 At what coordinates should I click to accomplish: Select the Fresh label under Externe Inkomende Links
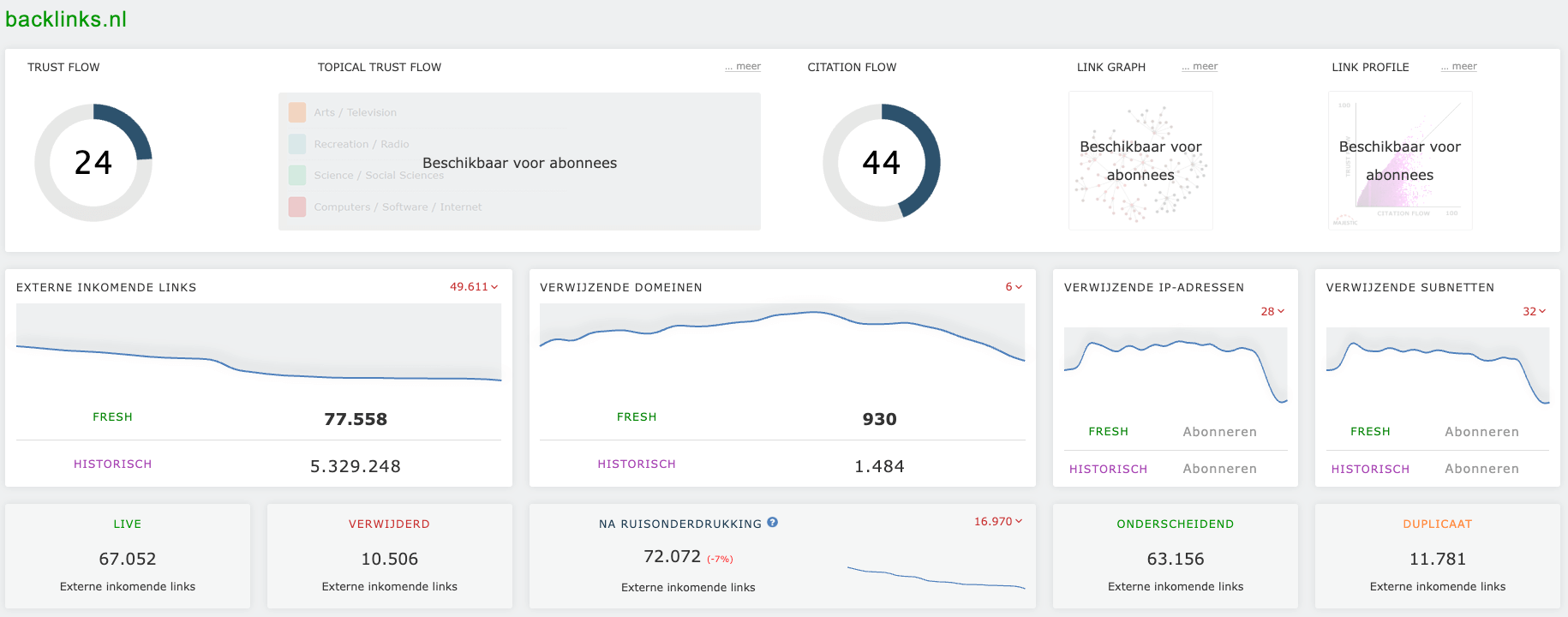pos(112,417)
